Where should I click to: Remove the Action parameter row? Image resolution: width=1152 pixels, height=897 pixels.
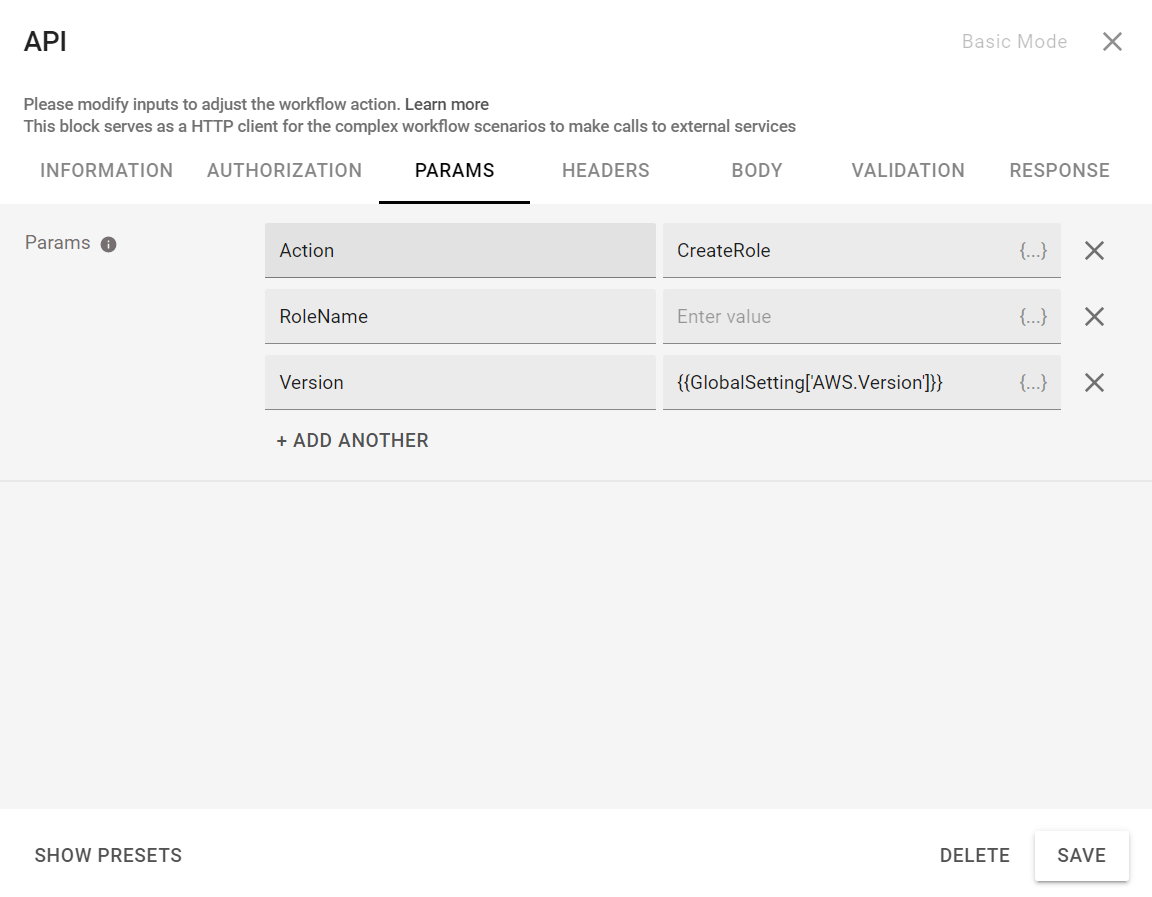1094,251
